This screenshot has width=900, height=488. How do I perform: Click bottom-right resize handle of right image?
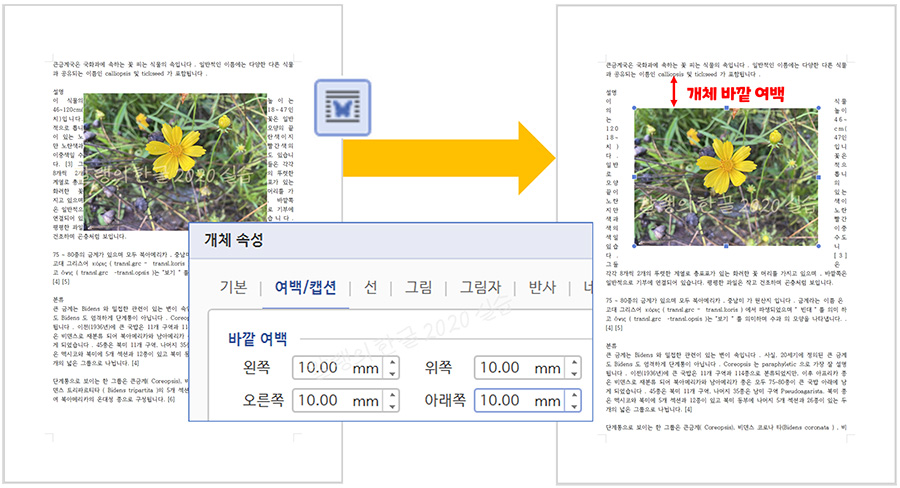pos(818,246)
